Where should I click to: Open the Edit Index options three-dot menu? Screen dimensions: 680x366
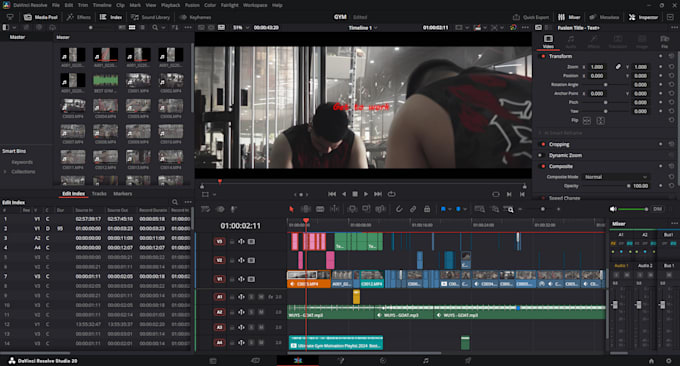coord(188,202)
